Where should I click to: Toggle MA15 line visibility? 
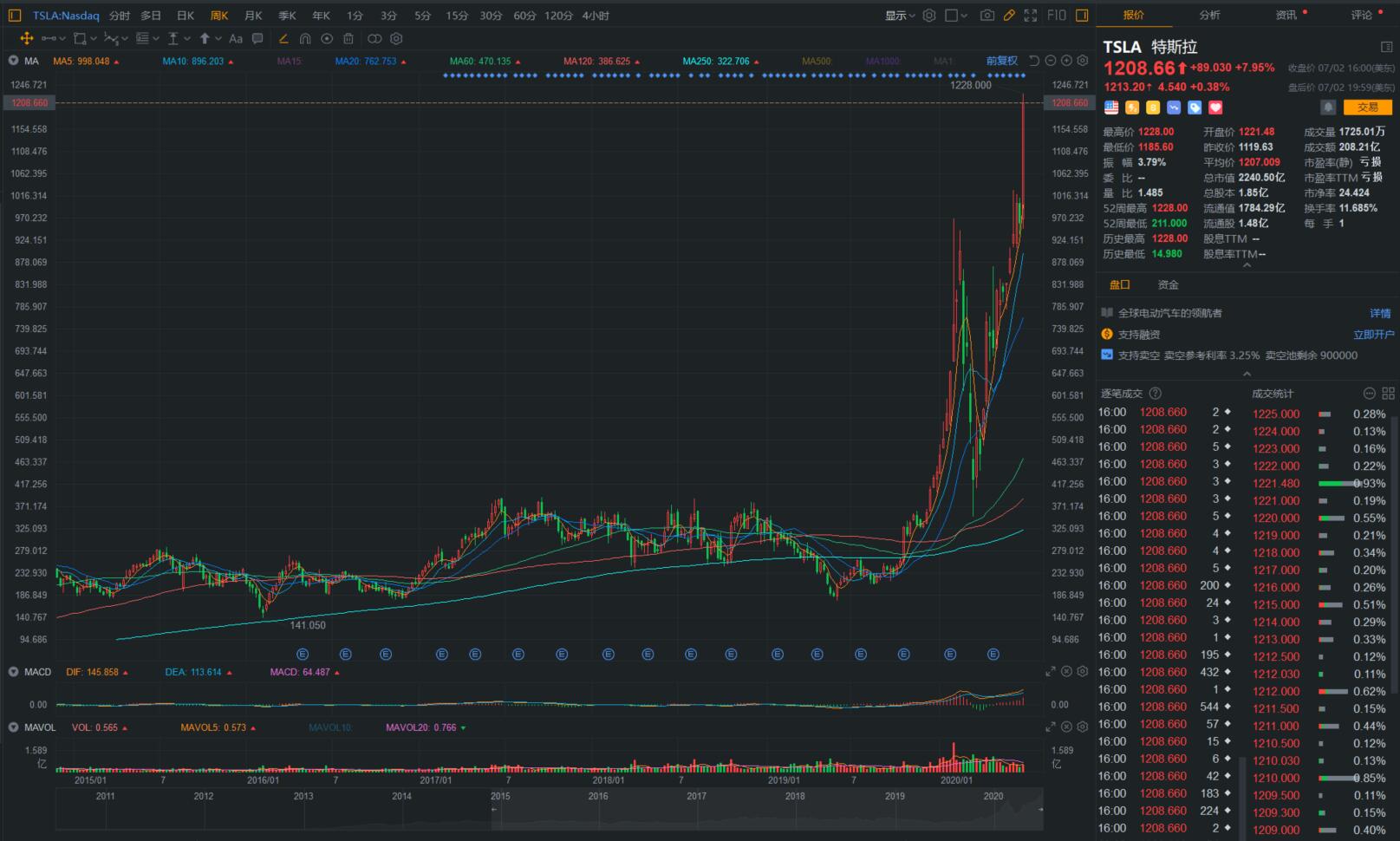pos(290,62)
